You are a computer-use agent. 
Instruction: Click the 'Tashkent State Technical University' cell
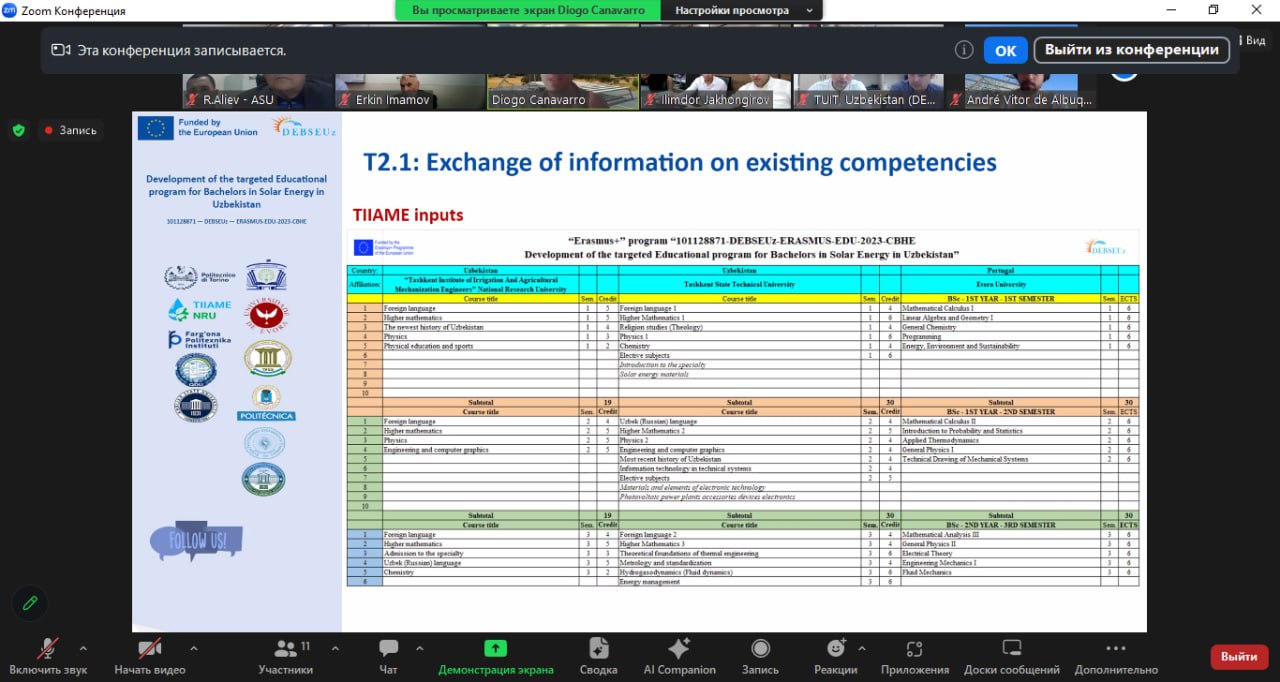pos(739,284)
